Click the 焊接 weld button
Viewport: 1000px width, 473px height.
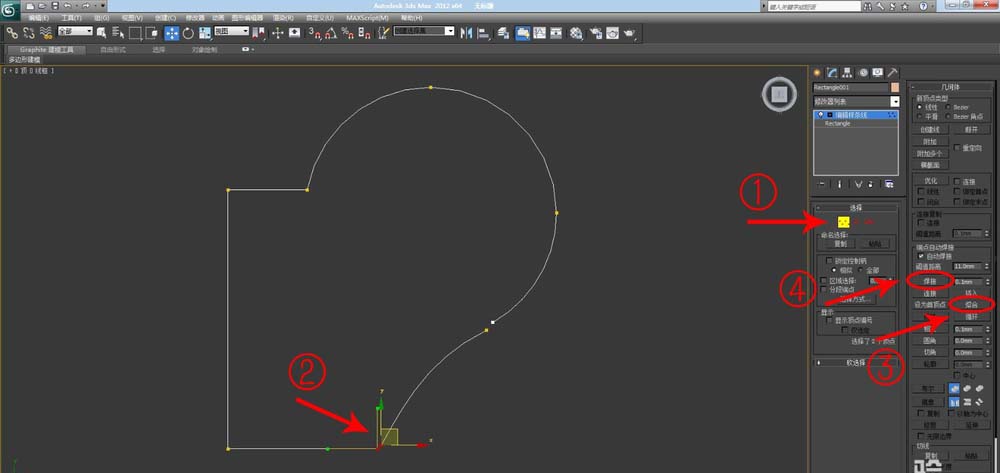(x=929, y=282)
